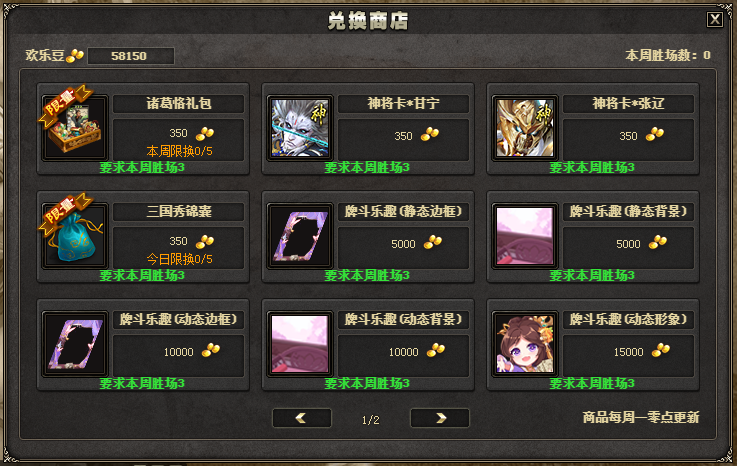Click the 三国秀锦囊 title label
The height and width of the screenshot is (466, 737).
point(179,212)
